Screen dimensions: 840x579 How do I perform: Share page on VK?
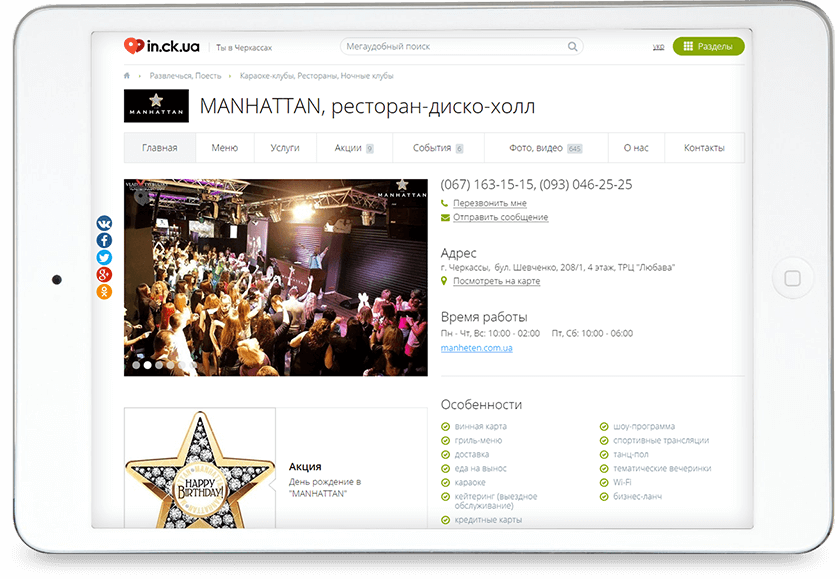coord(104,223)
